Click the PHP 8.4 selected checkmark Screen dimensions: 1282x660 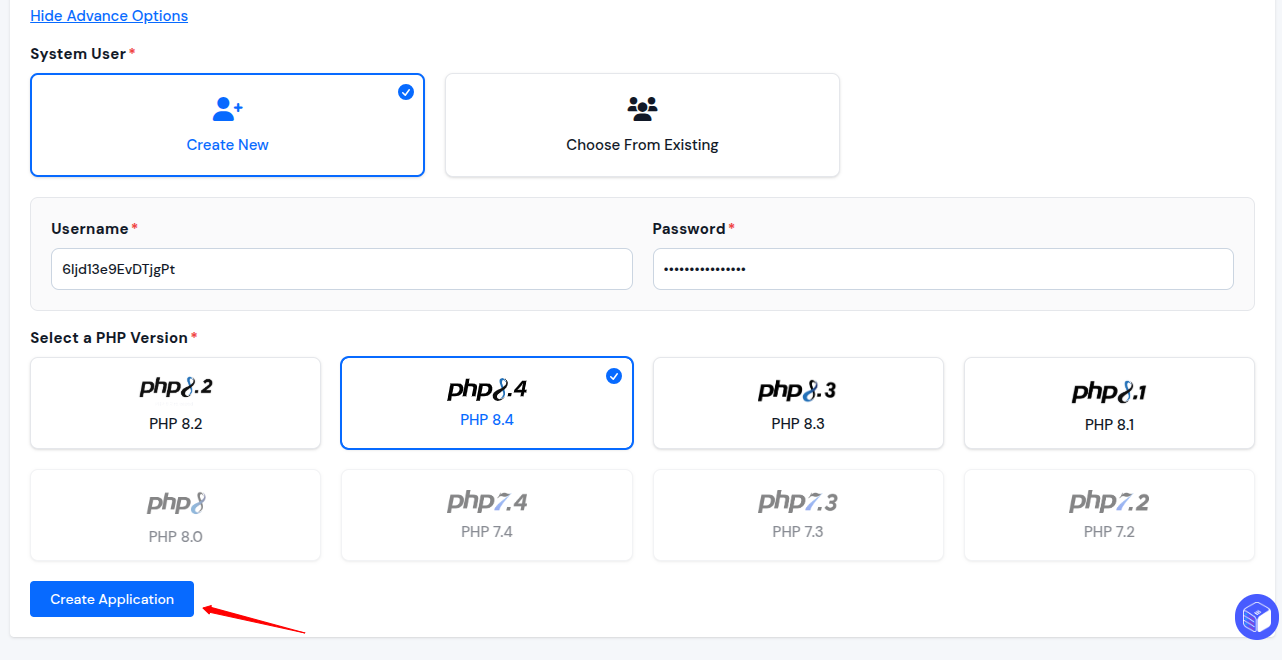point(614,376)
